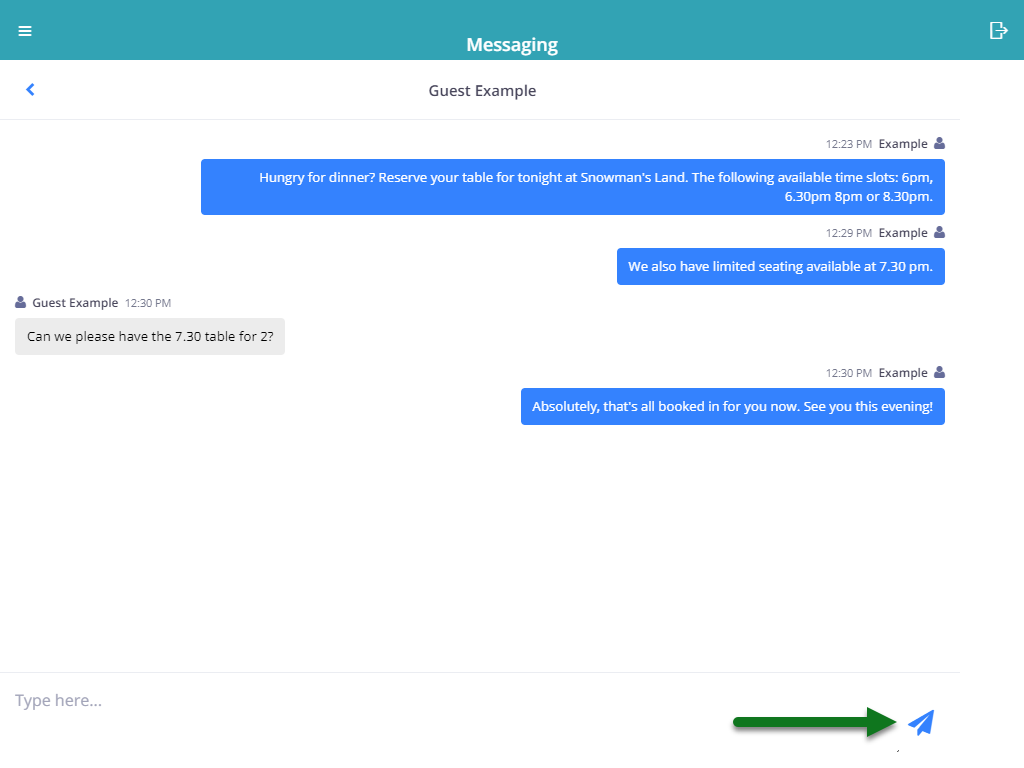
Task: Click the 'Messaging' header title
Action: (512, 44)
